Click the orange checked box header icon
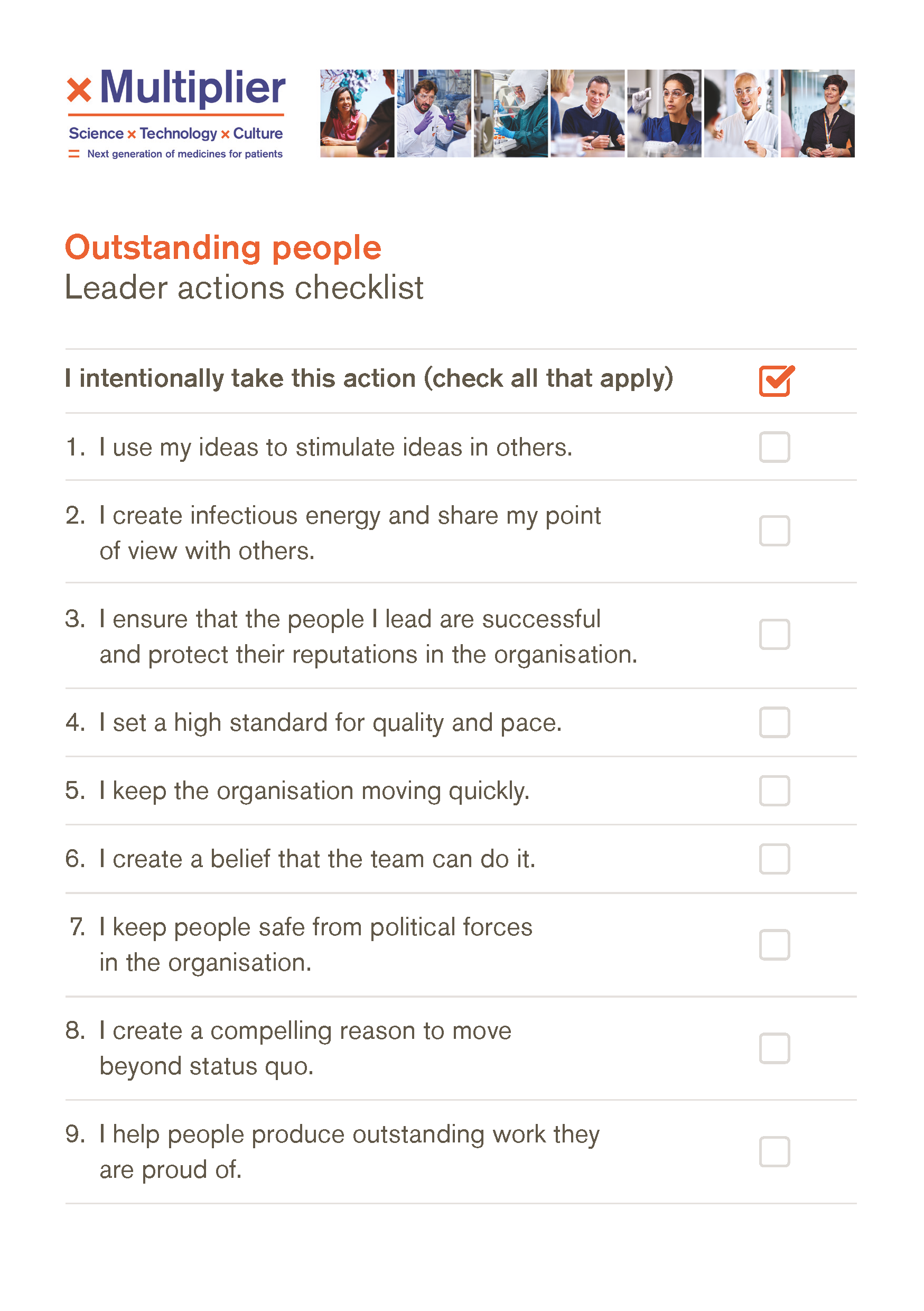 pyautogui.click(x=776, y=380)
